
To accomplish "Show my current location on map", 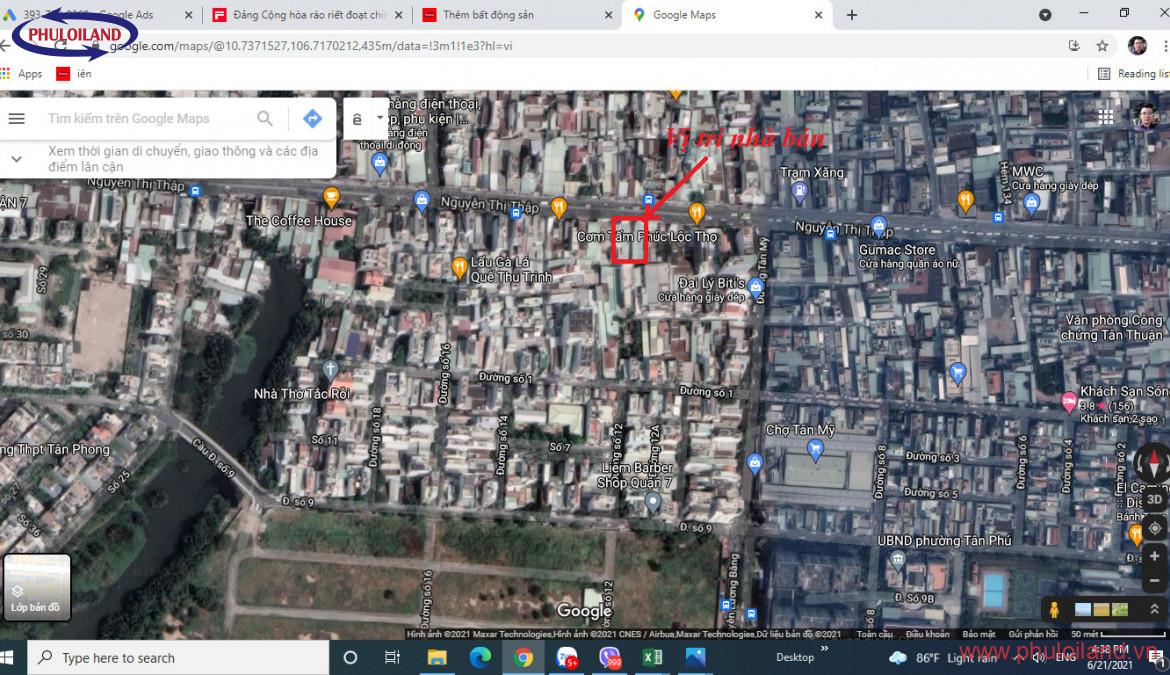I will pyautogui.click(x=1154, y=528).
